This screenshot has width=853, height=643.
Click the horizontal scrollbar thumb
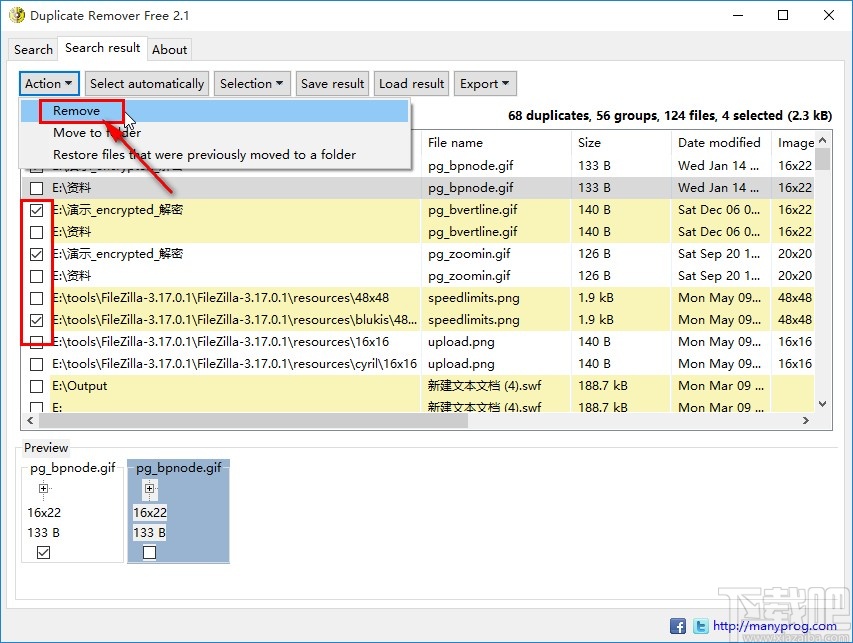click(x=254, y=421)
